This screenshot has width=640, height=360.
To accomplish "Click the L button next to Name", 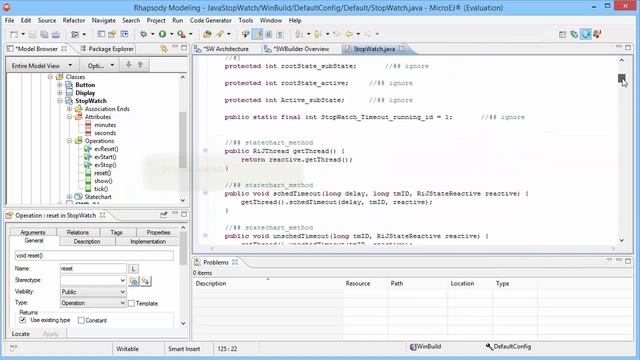I will 133,269.
